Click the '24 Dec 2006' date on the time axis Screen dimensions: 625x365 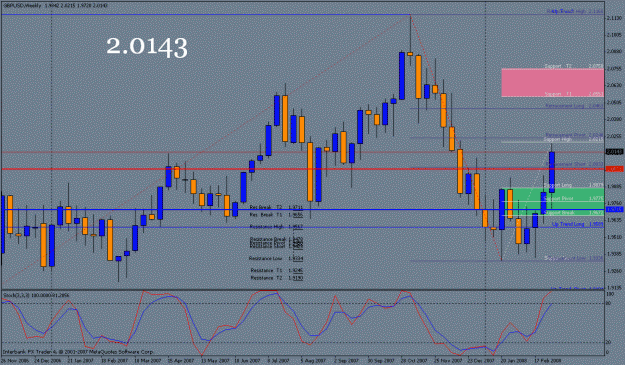[x=47, y=361]
